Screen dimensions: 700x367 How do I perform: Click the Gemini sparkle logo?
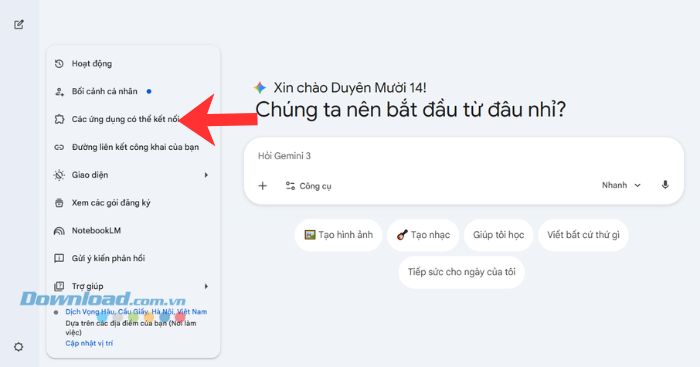[x=260, y=88]
